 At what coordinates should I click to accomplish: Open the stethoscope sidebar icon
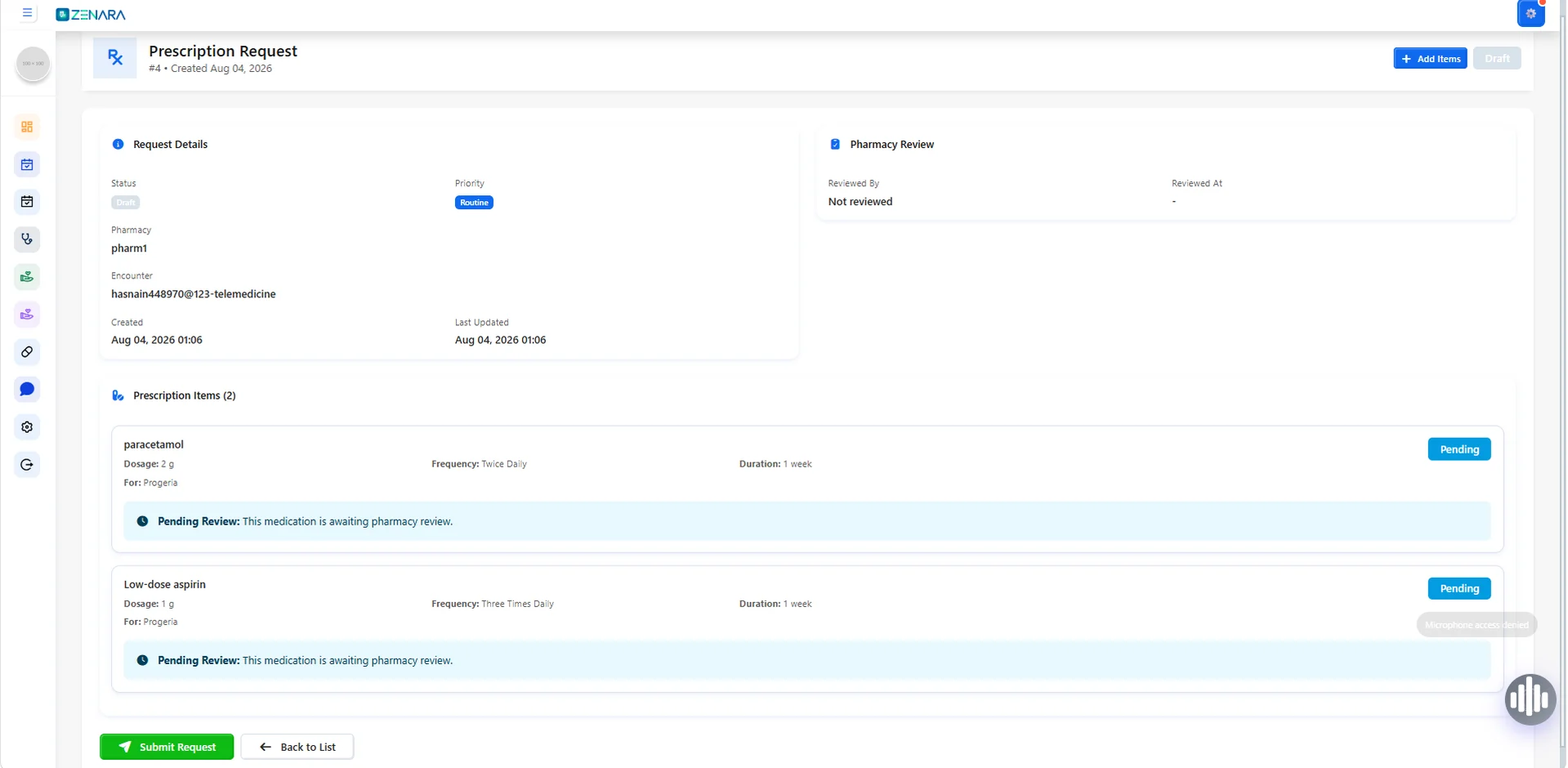[x=27, y=239]
